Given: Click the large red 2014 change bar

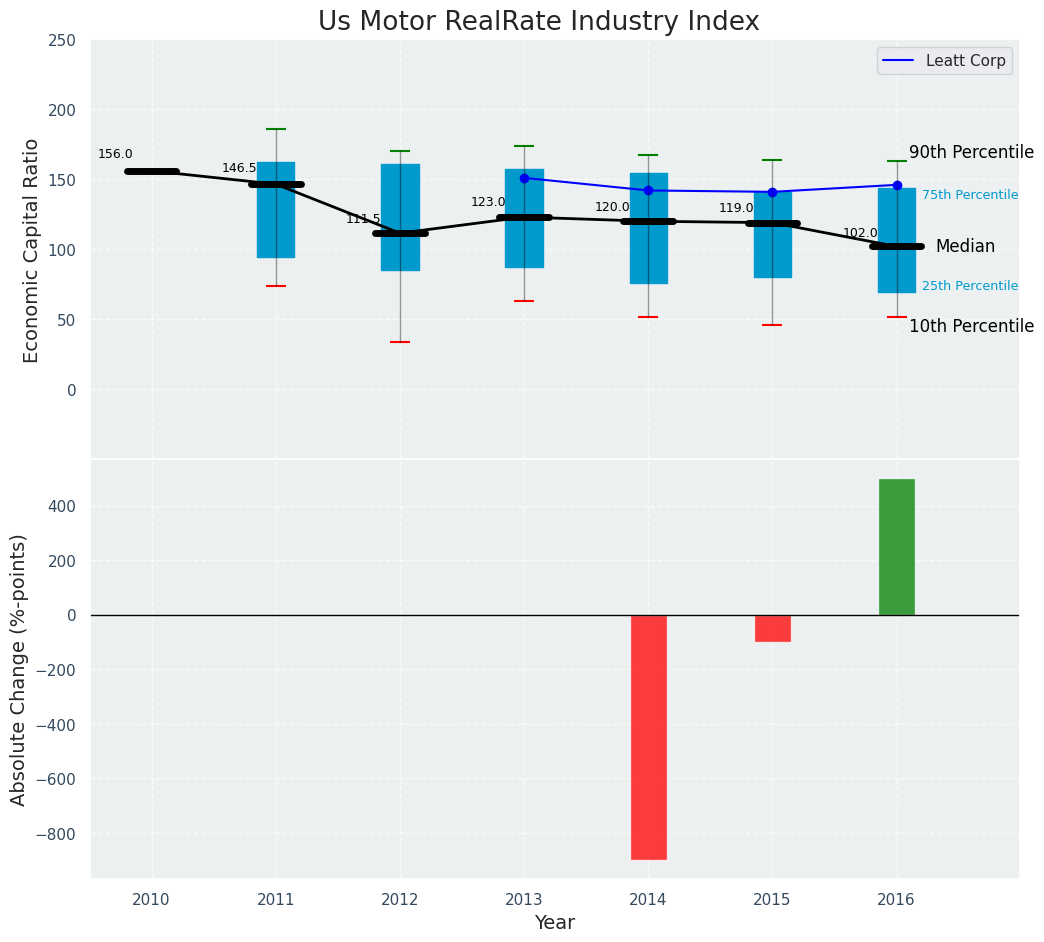Looking at the screenshot, I should click(x=648, y=737).
